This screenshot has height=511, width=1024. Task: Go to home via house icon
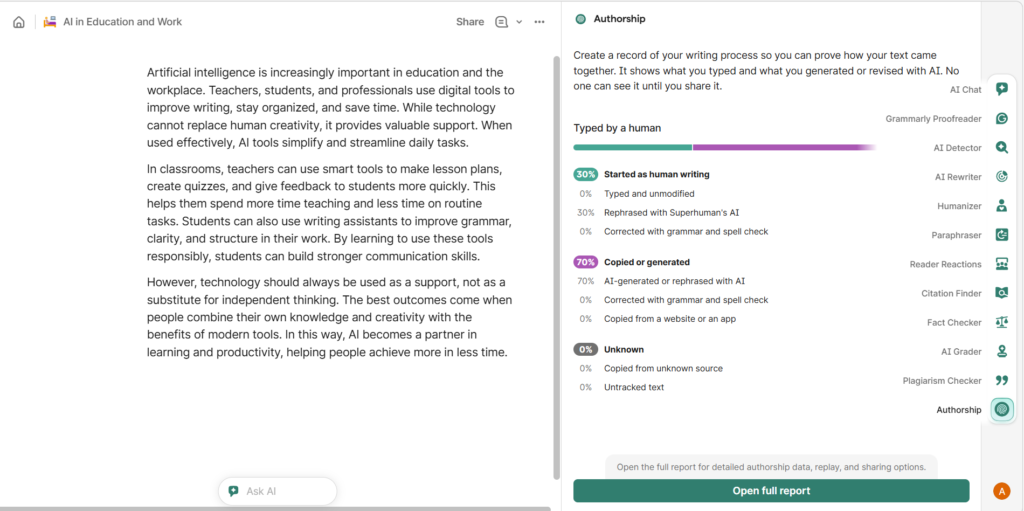click(18, 22)
